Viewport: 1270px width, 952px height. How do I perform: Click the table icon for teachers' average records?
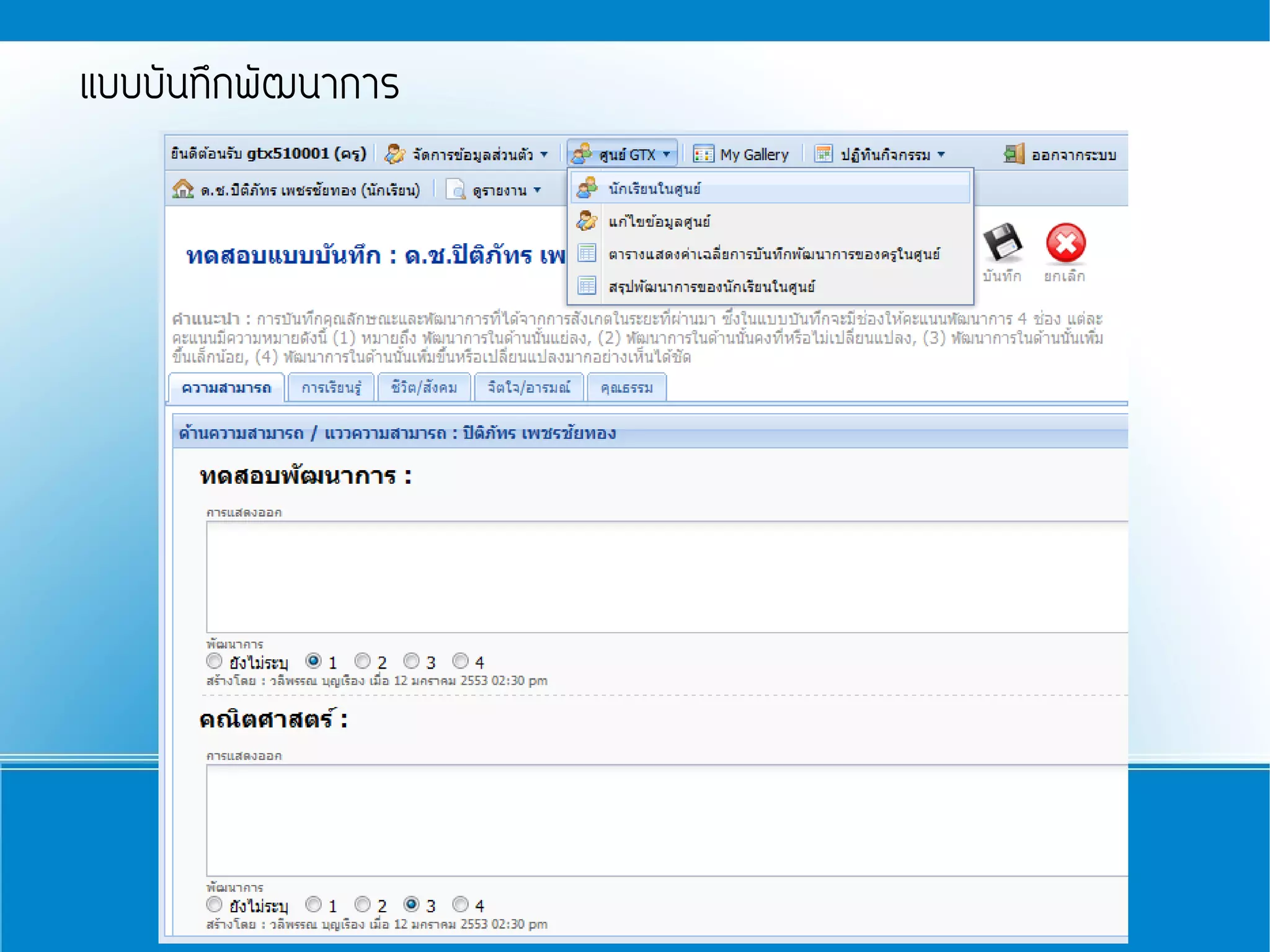pos(587,254)
